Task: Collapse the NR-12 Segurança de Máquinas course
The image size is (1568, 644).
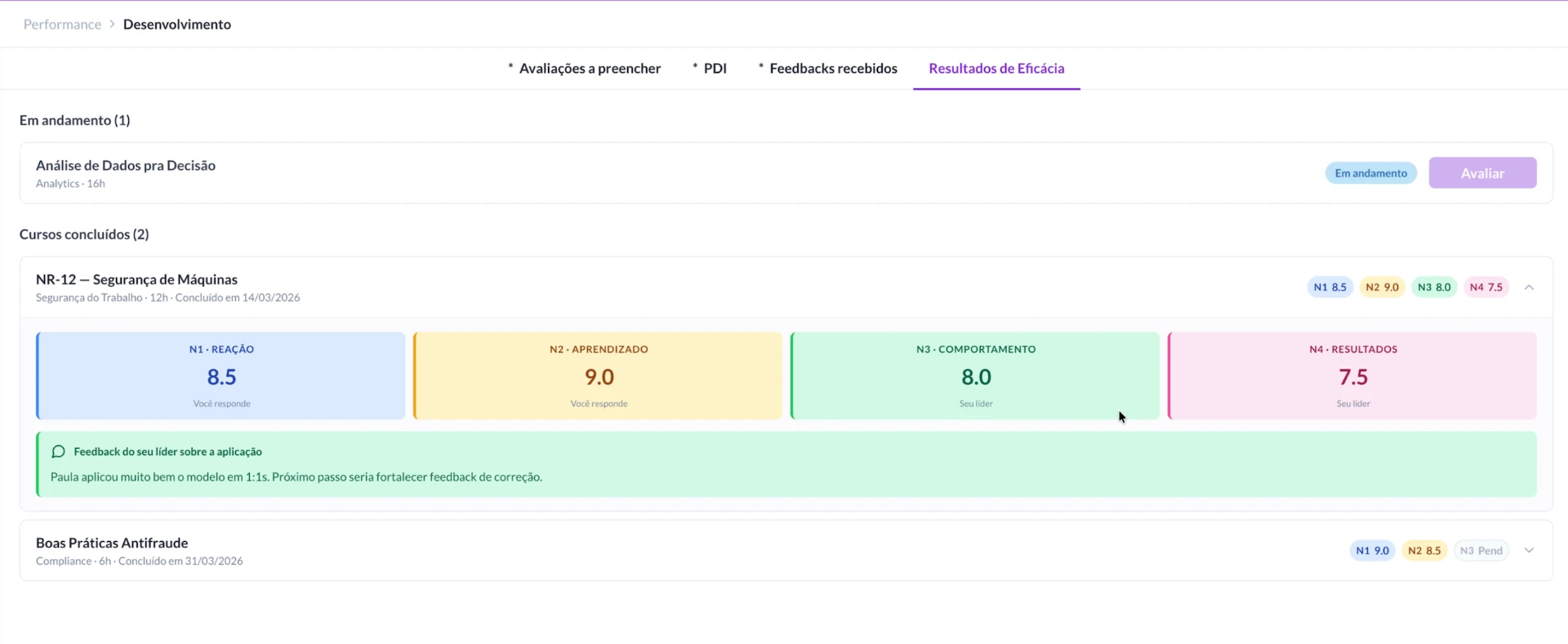Action: coord(1529,287)
